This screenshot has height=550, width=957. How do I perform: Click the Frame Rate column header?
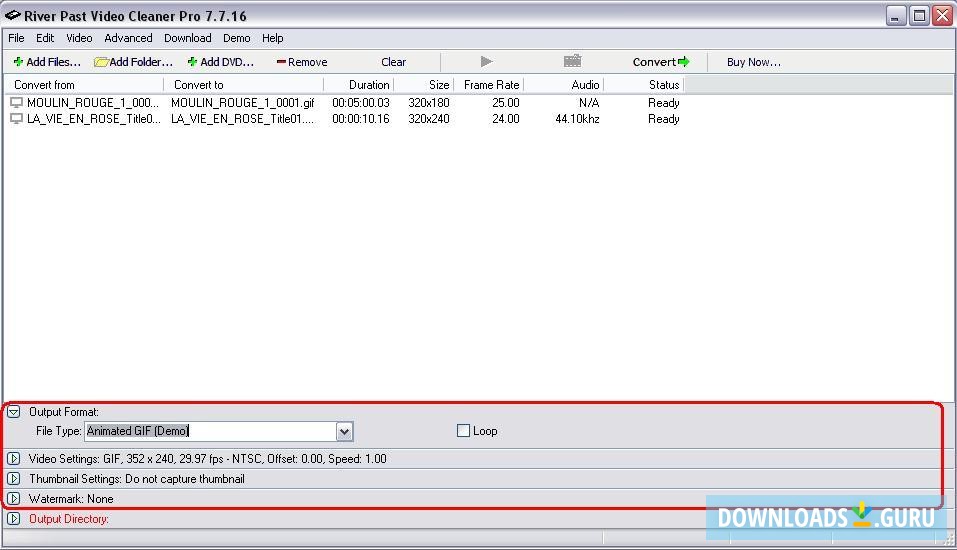tap(488, 85)
